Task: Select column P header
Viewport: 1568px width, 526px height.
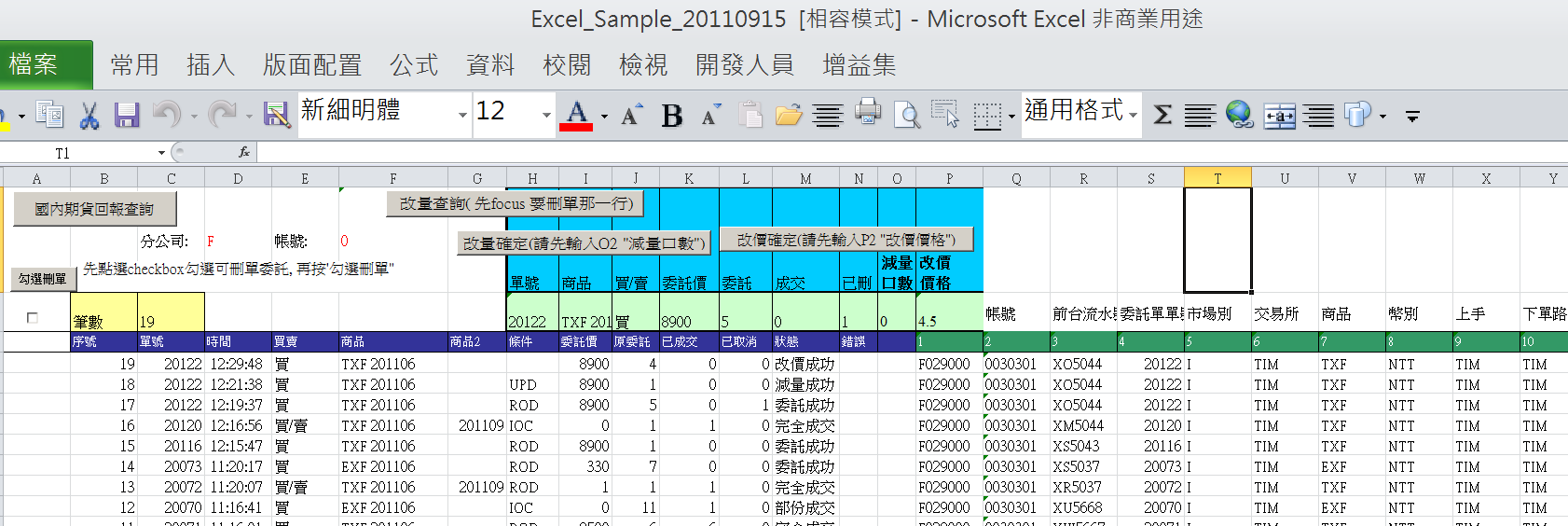Action: point(949,178)
